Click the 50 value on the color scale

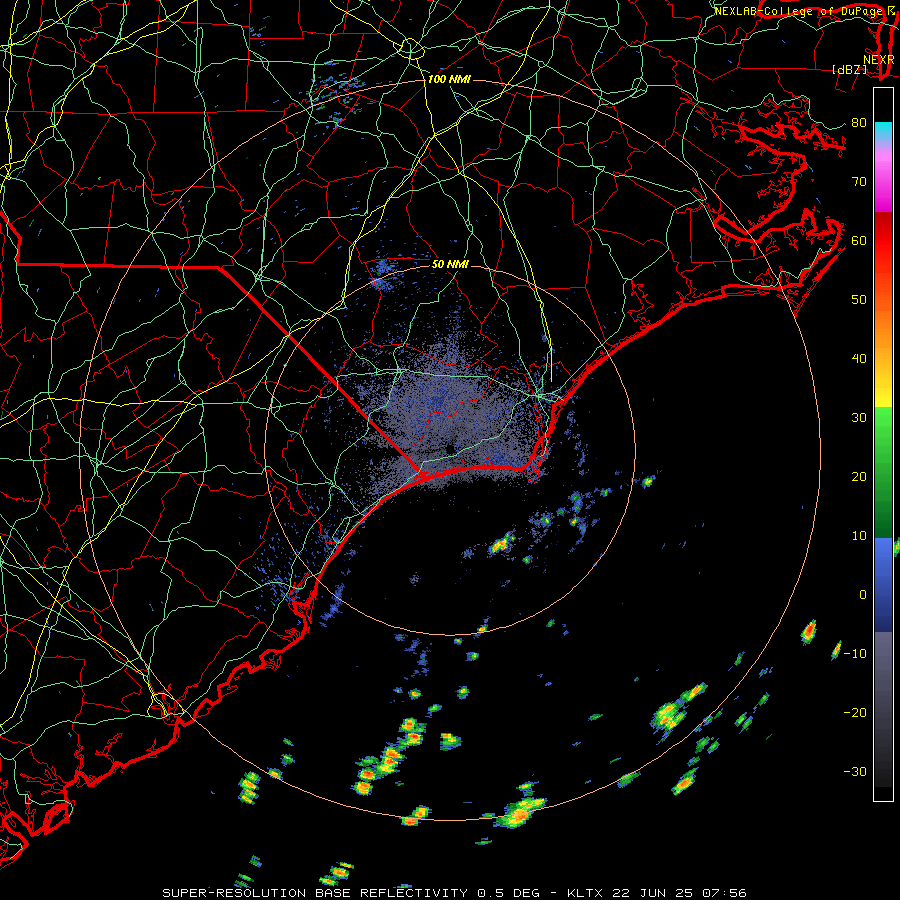859,300
